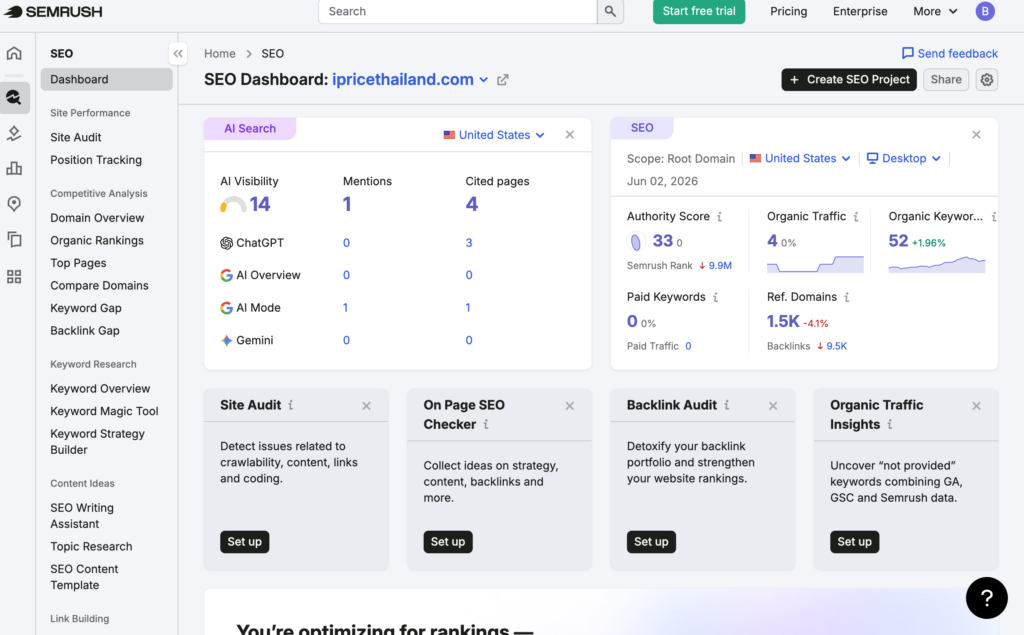Open Domain Overview in sidebar
This screenshot has height=635, width=1024.
coord(97,218)
